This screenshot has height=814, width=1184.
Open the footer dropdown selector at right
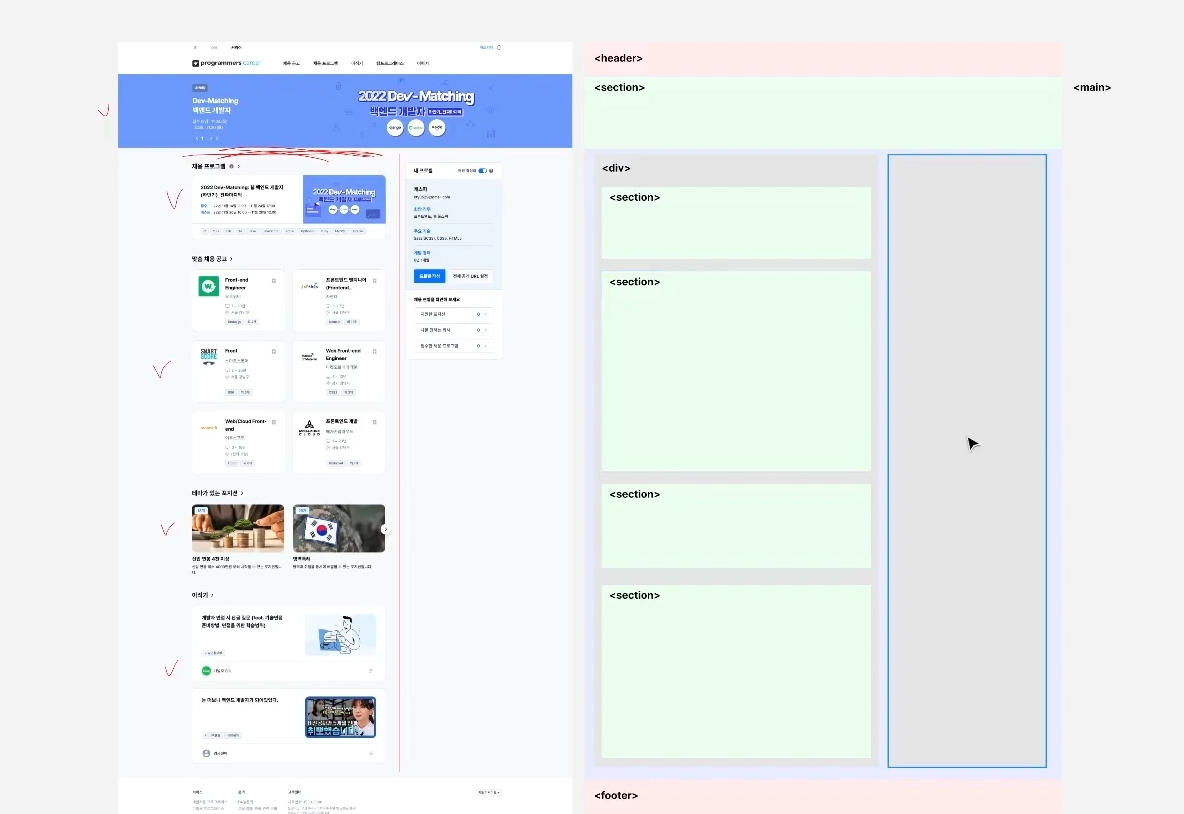489,792
